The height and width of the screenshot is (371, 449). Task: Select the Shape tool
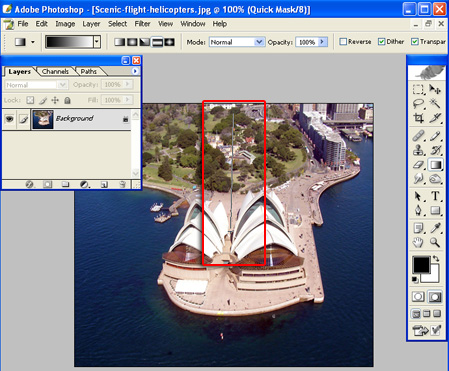[435, 210]
